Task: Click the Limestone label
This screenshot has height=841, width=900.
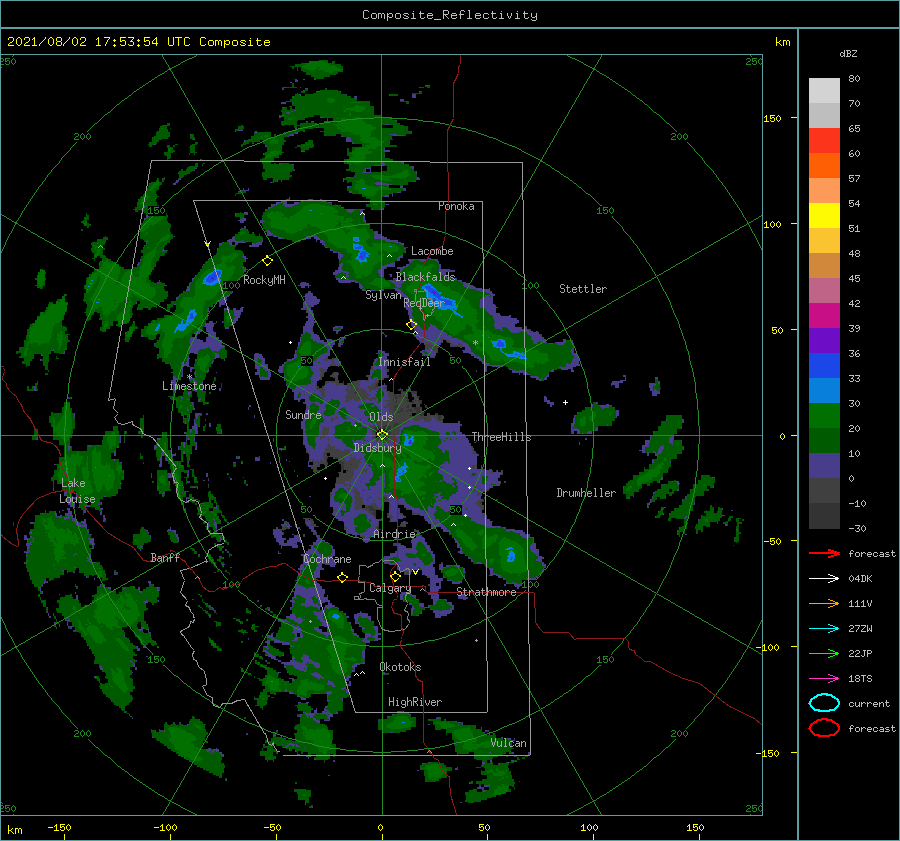Action: click(189, 386)
